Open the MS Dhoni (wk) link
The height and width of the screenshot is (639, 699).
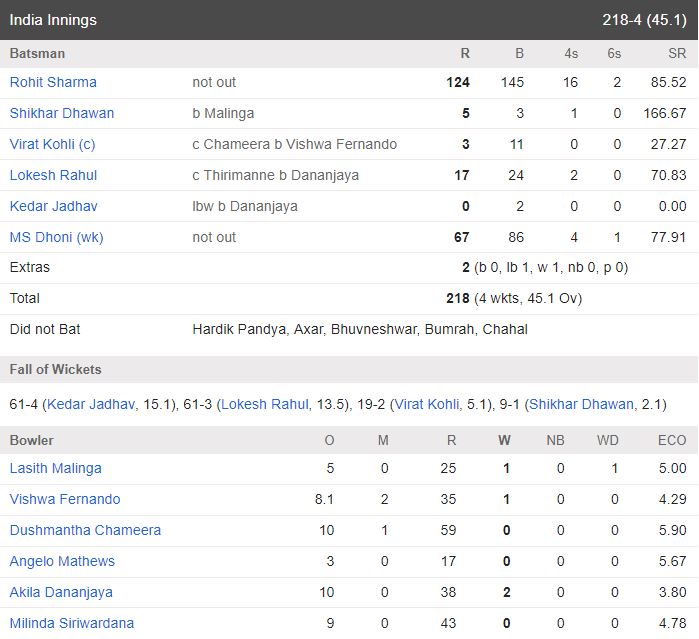click(x=57, y=237)
